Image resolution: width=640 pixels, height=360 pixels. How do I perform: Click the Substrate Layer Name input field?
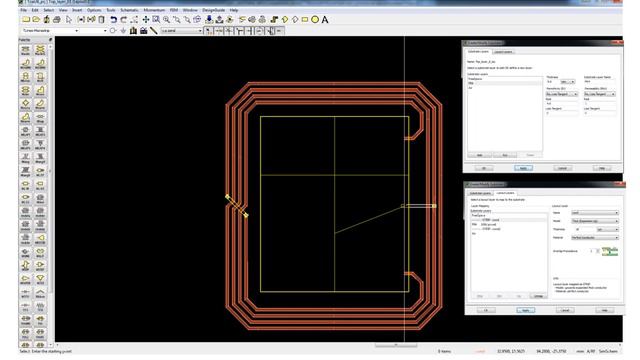[x=600, y=82]
